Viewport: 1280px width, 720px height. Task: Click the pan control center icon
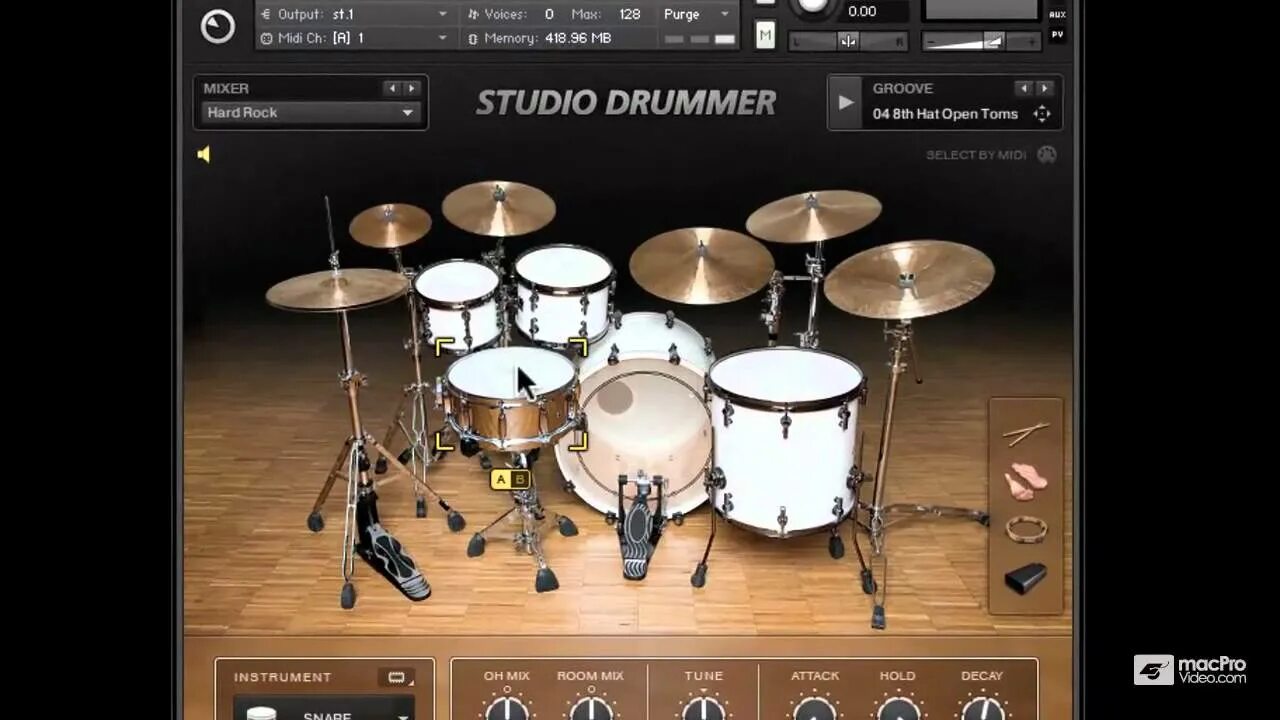848,42
